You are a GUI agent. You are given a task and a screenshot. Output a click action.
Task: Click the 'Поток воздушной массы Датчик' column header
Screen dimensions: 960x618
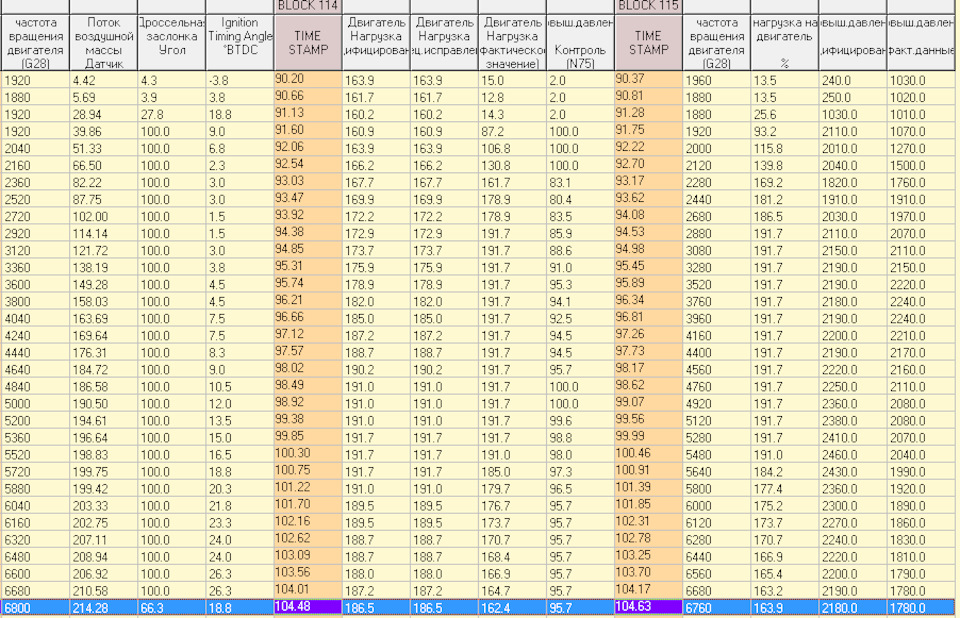(103, 42)
